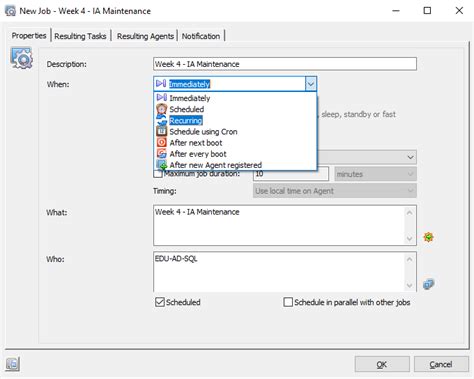Open the minutes unit dropdown
Screen dimensions: 474x379
click(x=375, y=174)
